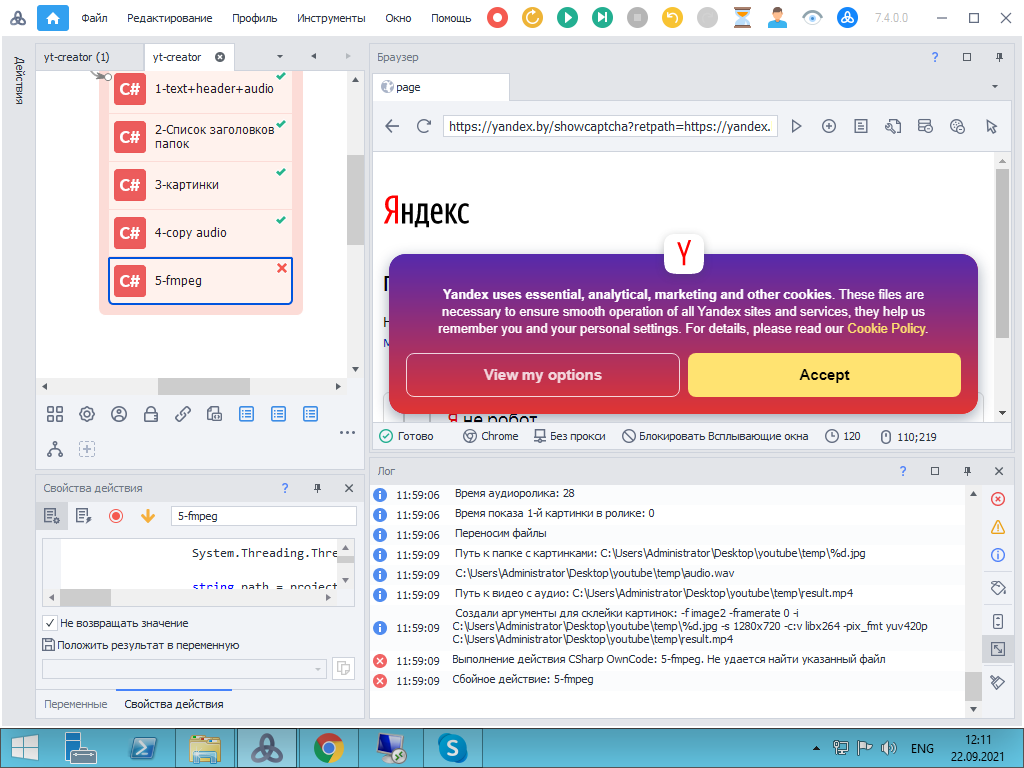Click the log line 'Сбойное действие: 5-fmpeg'
The width and height of the screenshot is (1024, 768).
522,680
